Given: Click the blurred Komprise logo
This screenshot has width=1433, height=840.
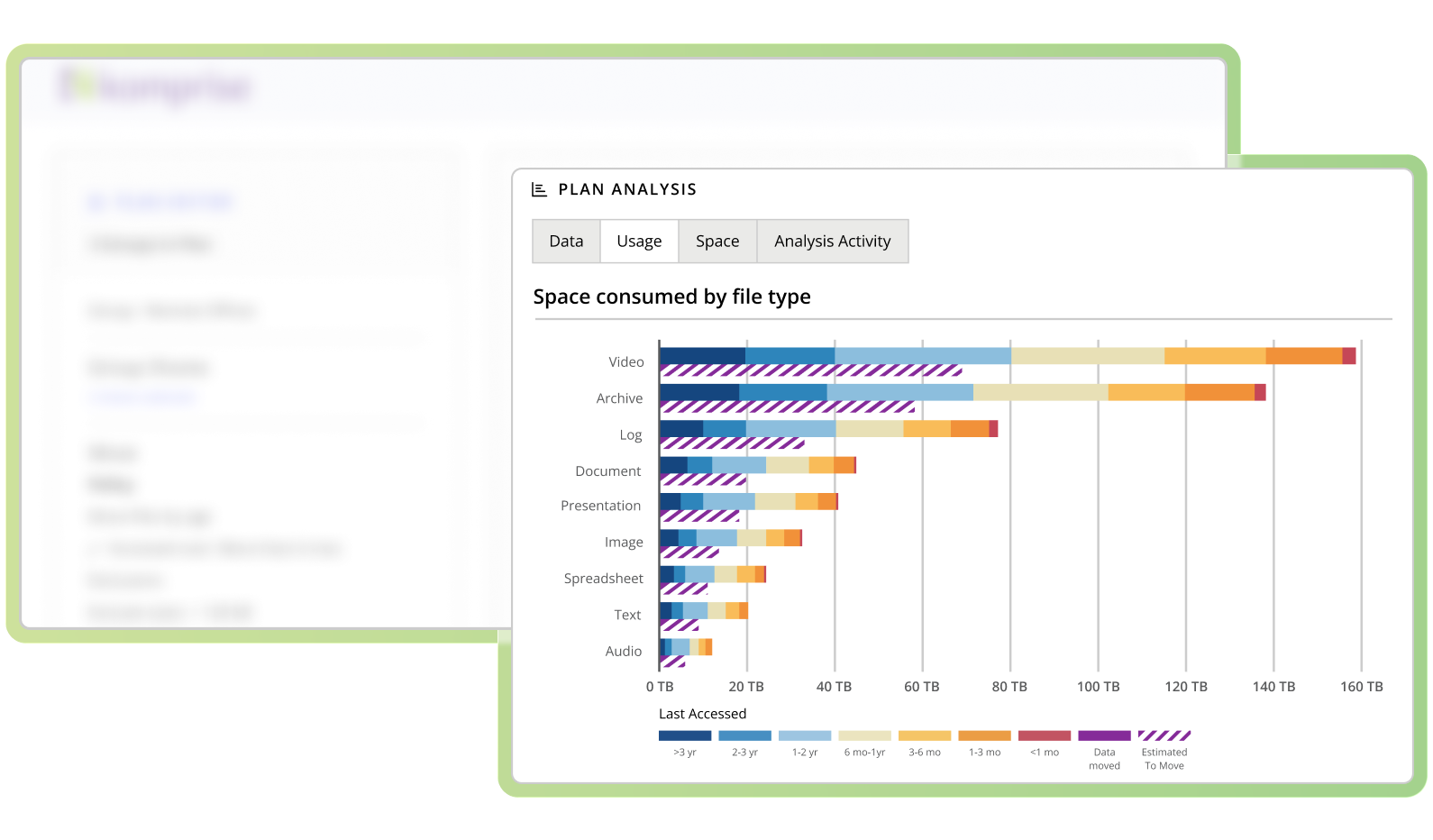Looking at the screenshot, I should pos(155,87).
